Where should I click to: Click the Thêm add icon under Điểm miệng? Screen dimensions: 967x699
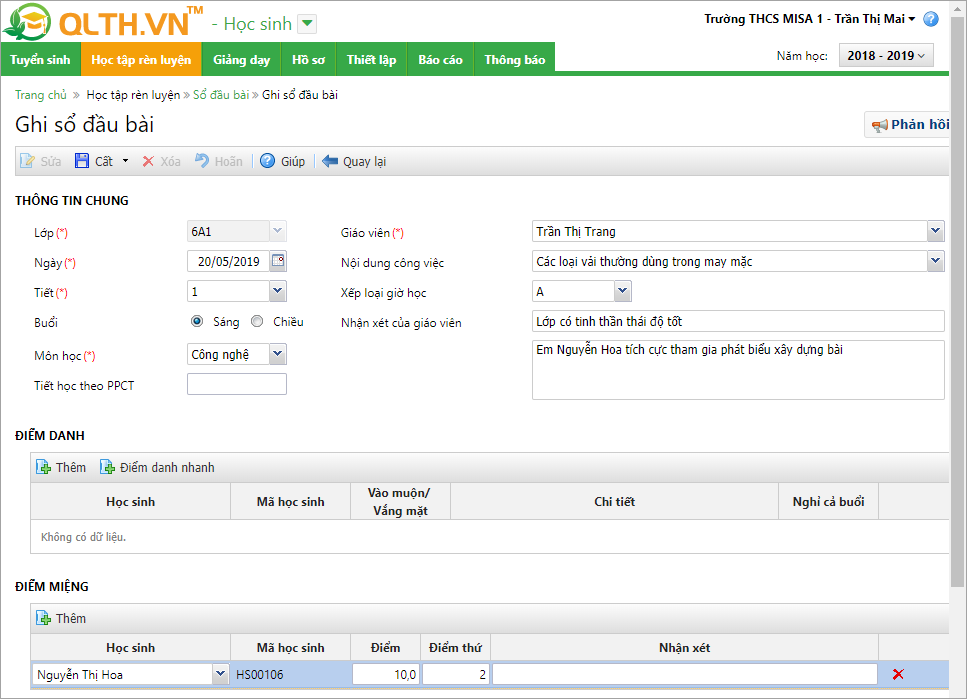click(x=43, y=618)
